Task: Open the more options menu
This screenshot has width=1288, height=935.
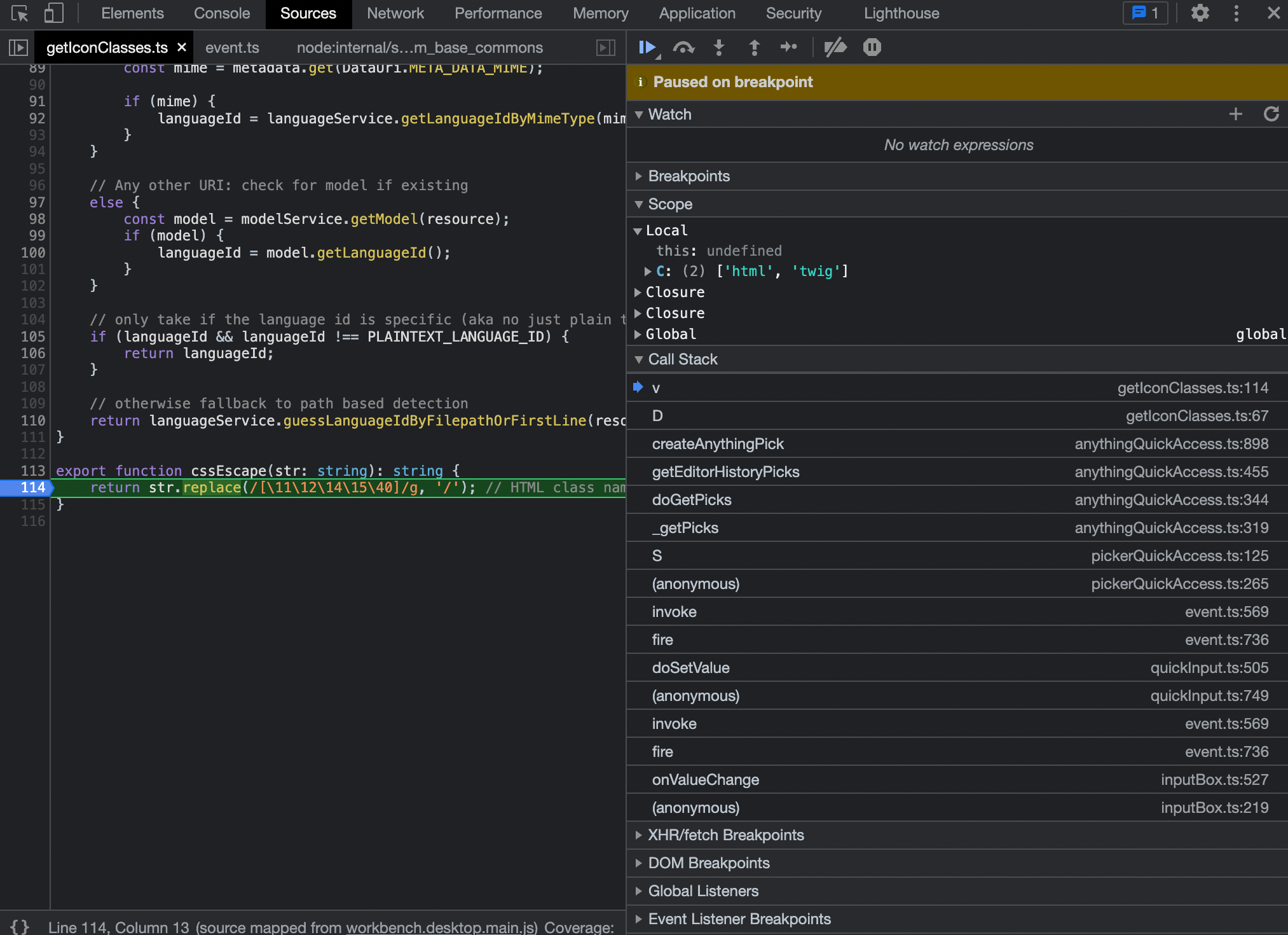Action: (x=1236, y=13)
